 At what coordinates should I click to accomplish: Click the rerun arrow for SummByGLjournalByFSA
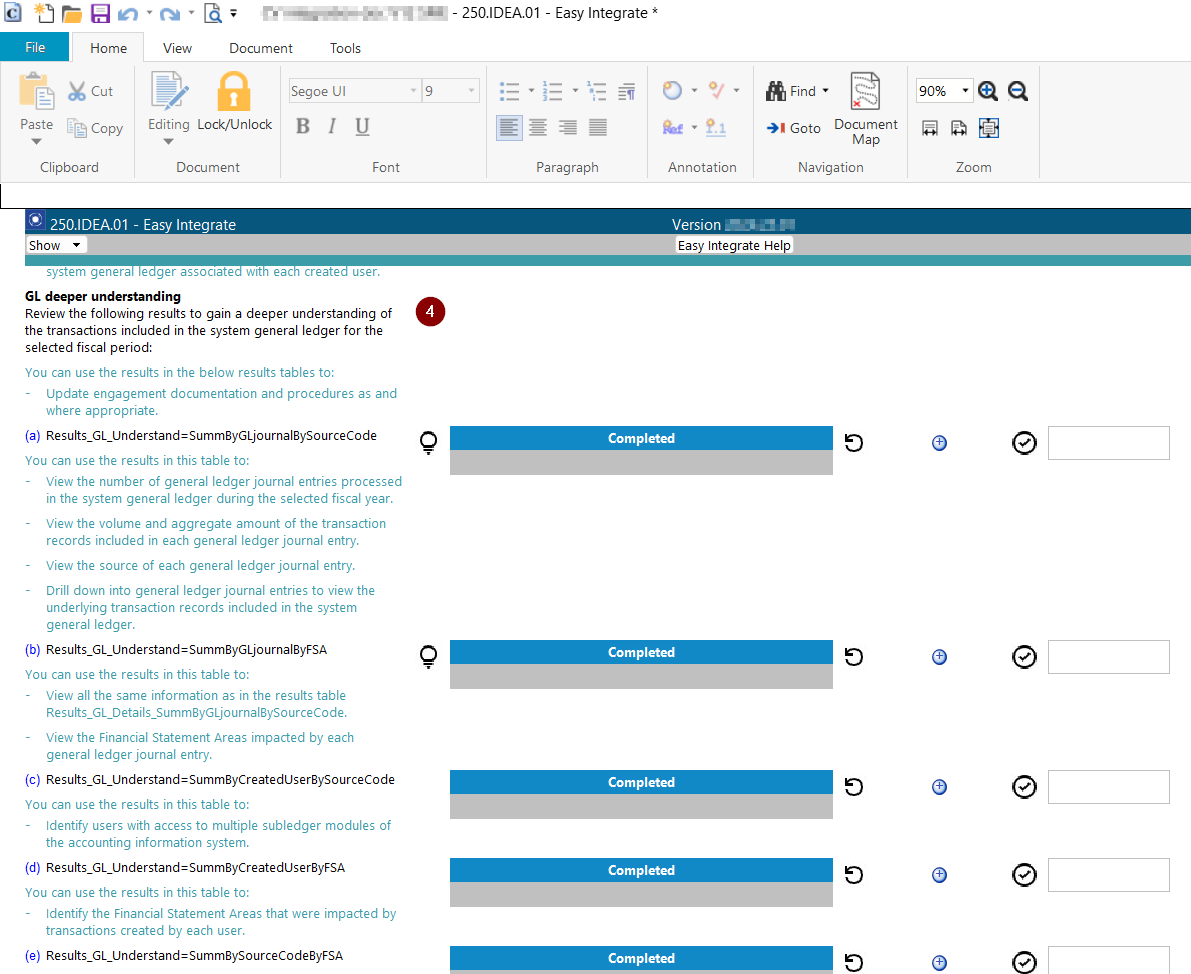(x=853, y=657)
